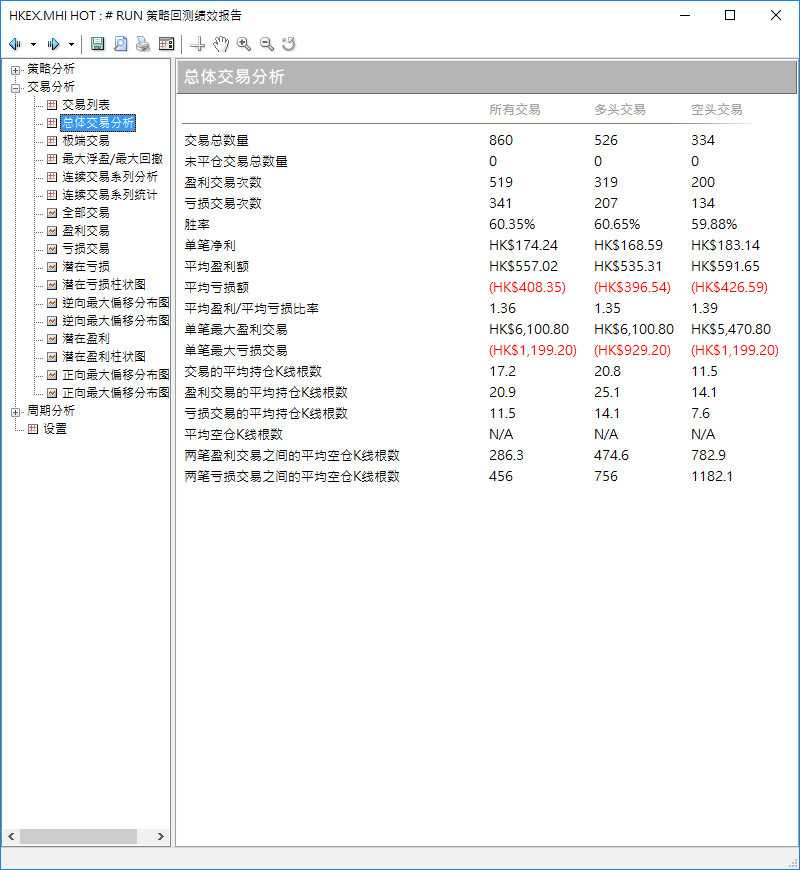Expand the 策略分析 tree node
The height and width of the screenshot is (870, 800).
click(x=16, y=69)
